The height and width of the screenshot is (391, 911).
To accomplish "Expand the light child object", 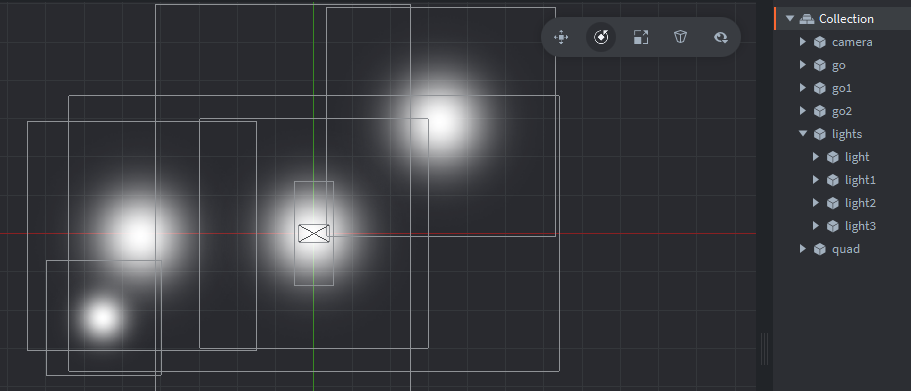I will (816, 157).
